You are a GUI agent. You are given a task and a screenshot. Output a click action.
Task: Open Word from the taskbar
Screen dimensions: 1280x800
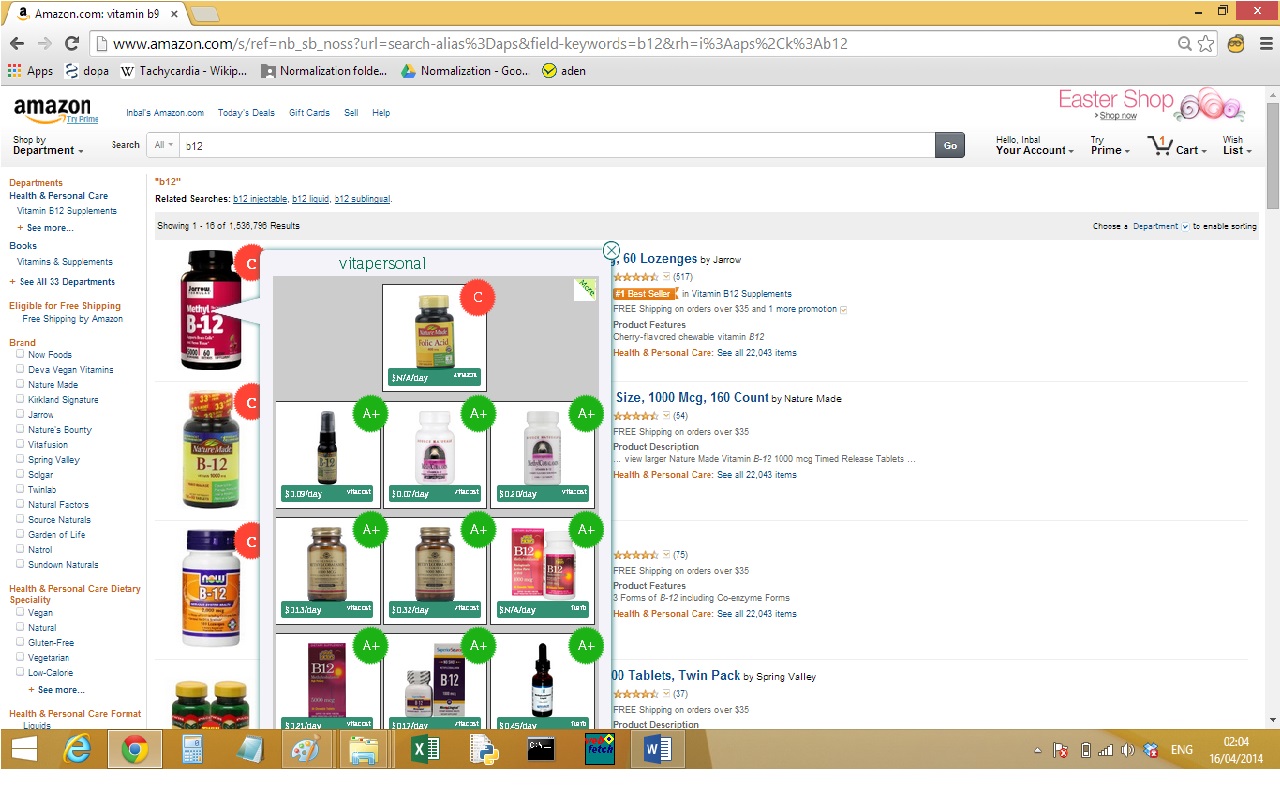click(657, 748)
